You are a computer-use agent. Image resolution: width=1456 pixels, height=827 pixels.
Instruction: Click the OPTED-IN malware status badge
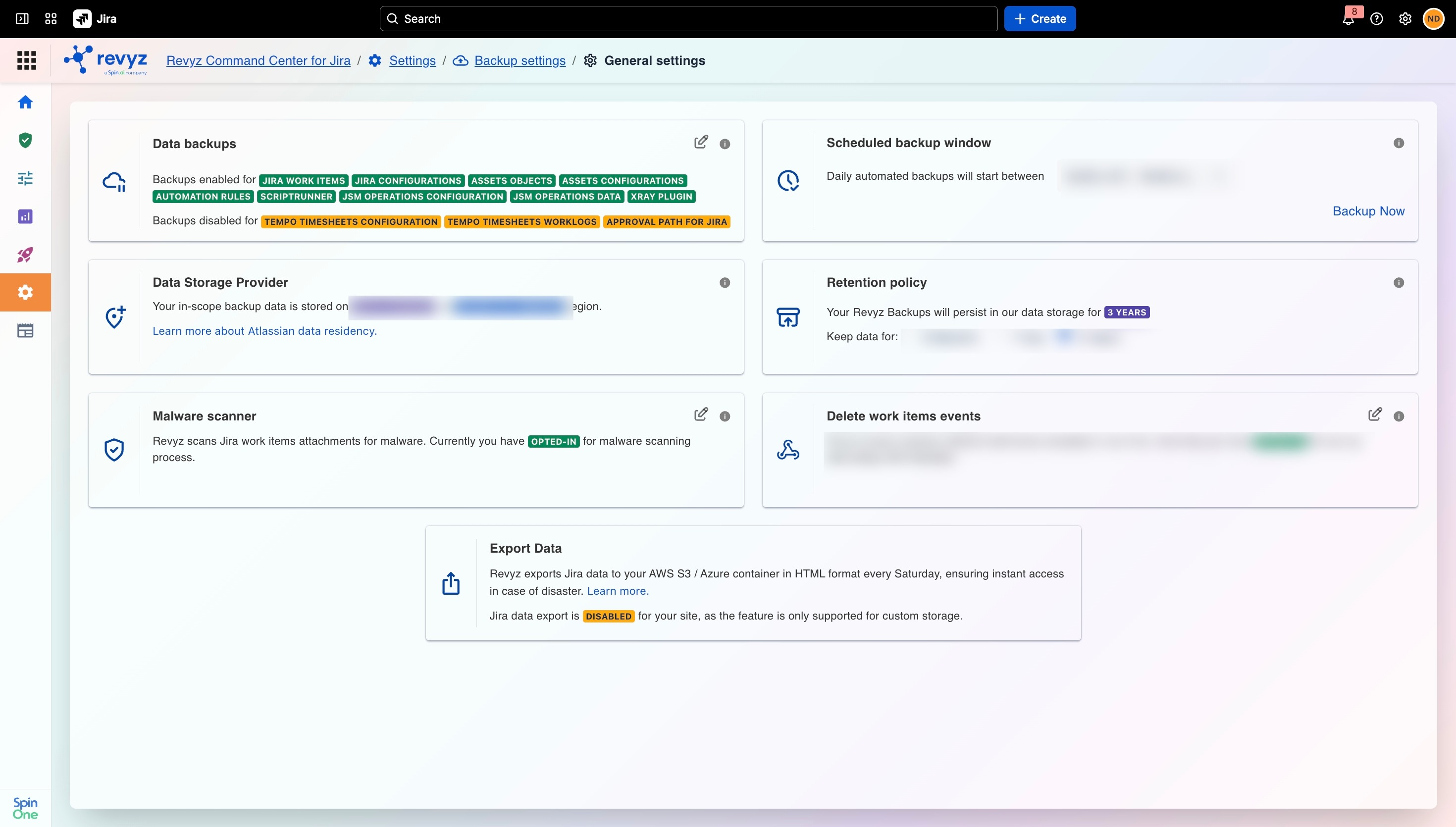point(554,441)
